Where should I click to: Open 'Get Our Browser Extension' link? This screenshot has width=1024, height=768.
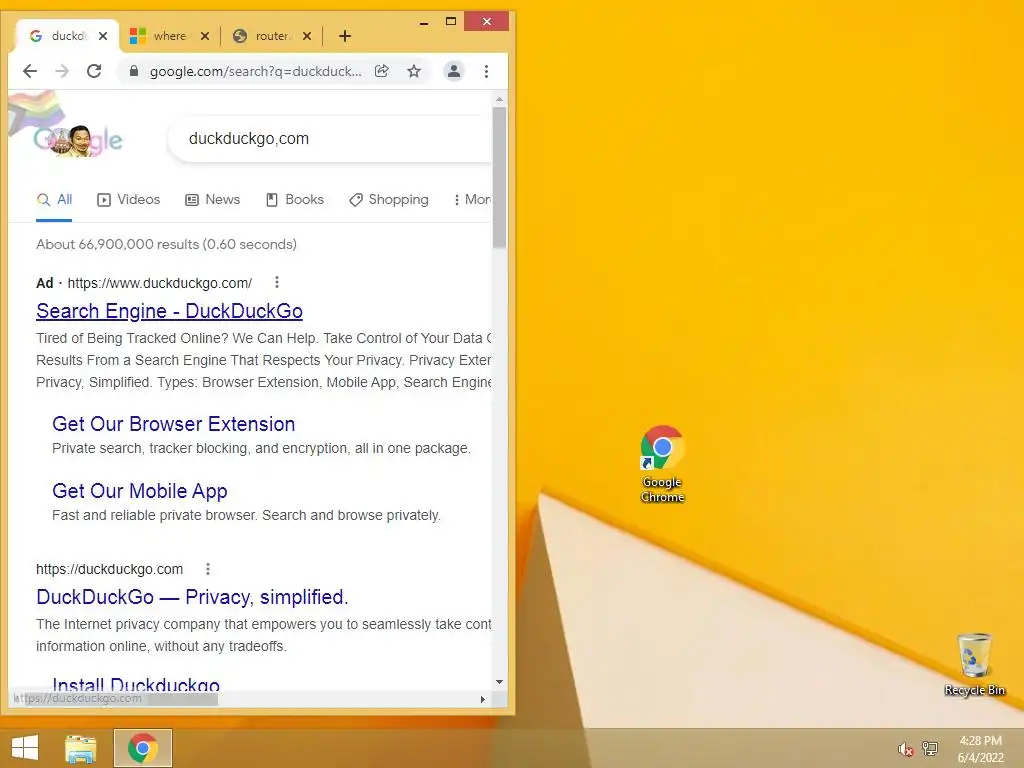click(x=173, y=424)
